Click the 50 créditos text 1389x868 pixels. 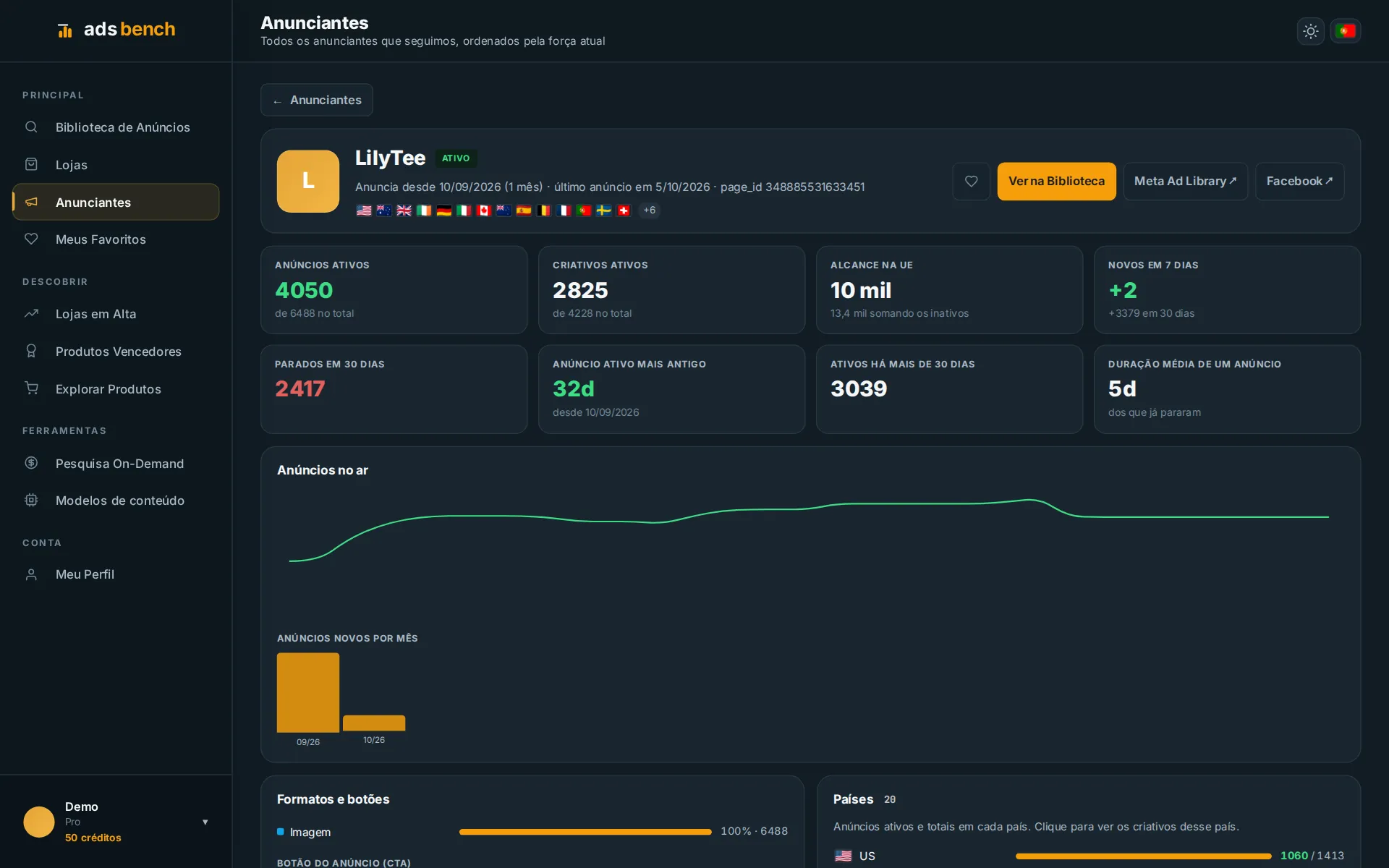(93, 838)
